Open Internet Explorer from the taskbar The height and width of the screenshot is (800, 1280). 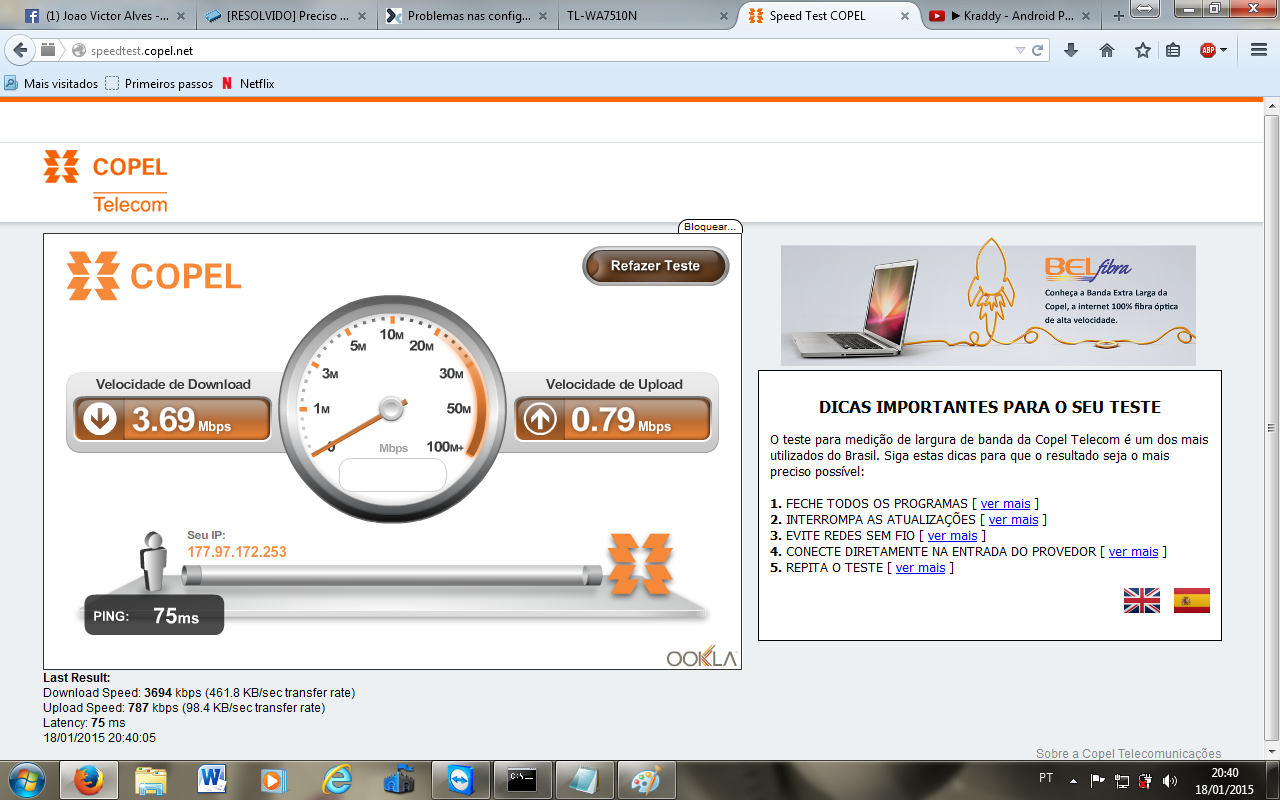(x=337, y=780)
